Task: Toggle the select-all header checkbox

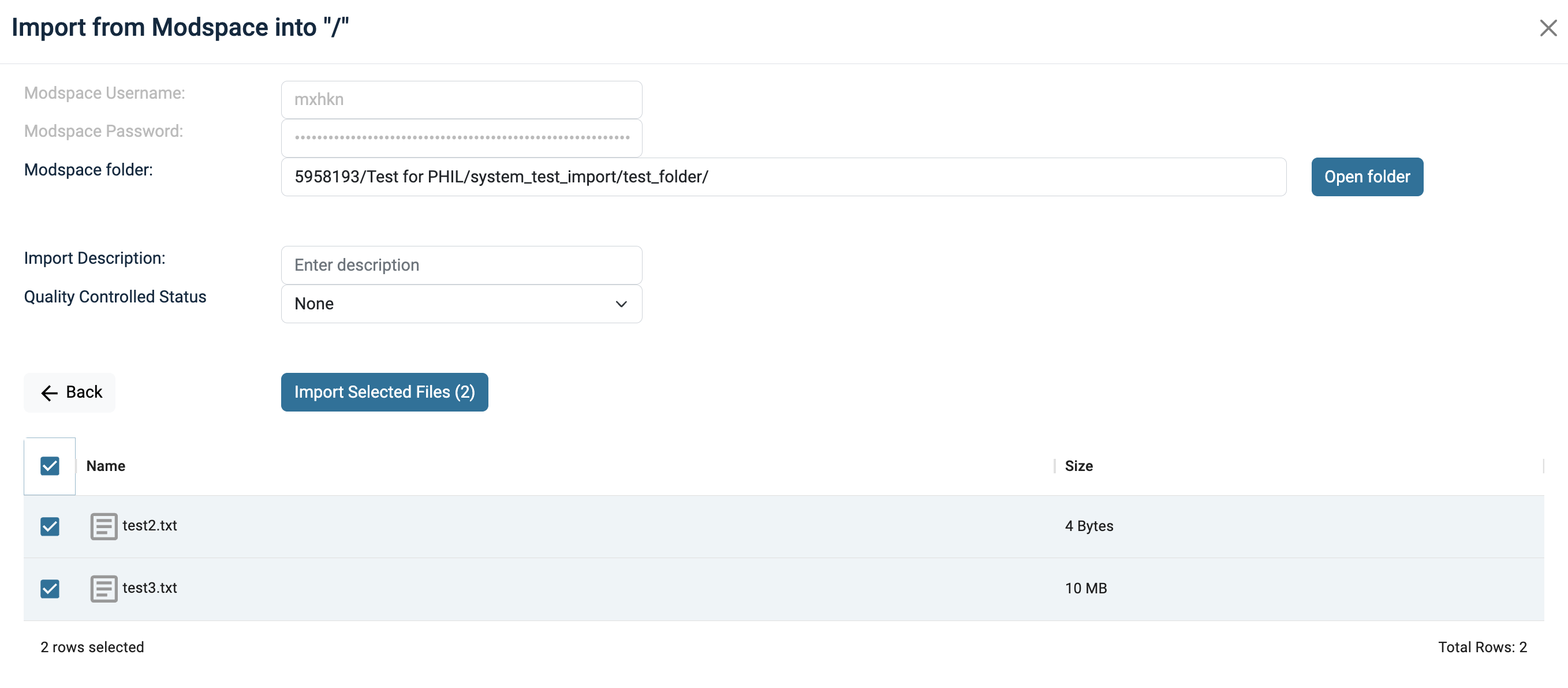Action: click(x=50, y=466)
